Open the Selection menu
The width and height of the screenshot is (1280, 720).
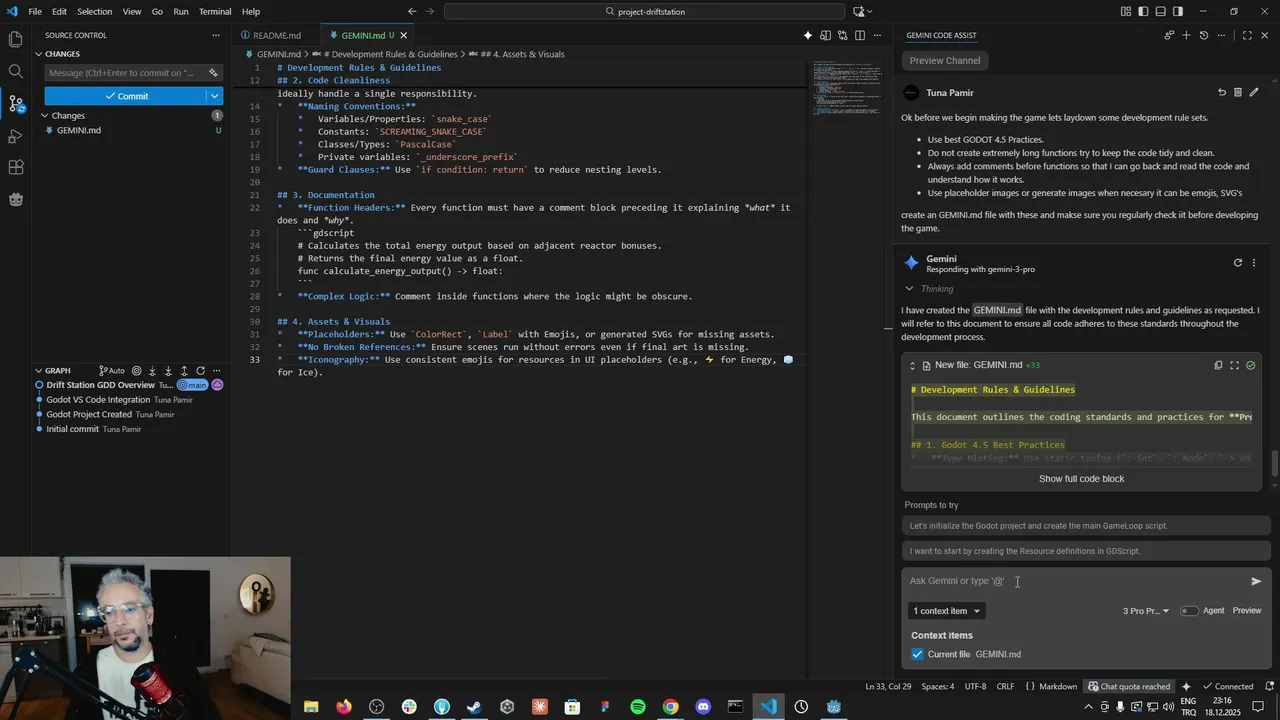click(95, 11)
